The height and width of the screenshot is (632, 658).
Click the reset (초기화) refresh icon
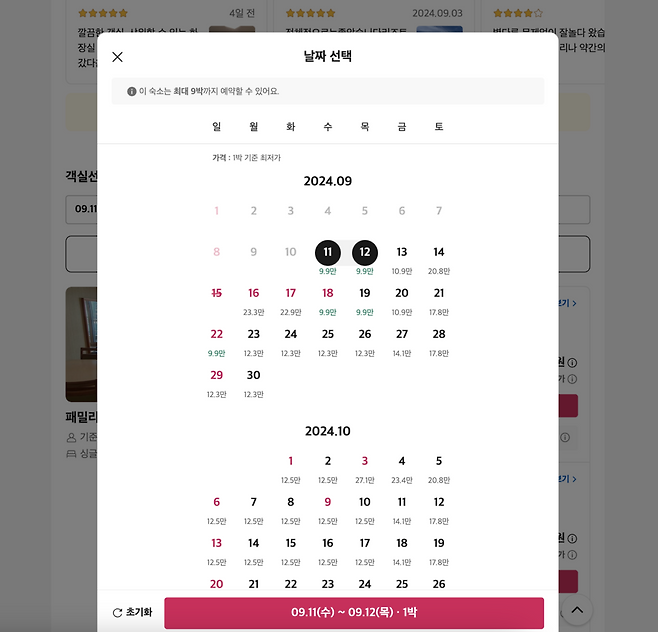tap(118, 613)
